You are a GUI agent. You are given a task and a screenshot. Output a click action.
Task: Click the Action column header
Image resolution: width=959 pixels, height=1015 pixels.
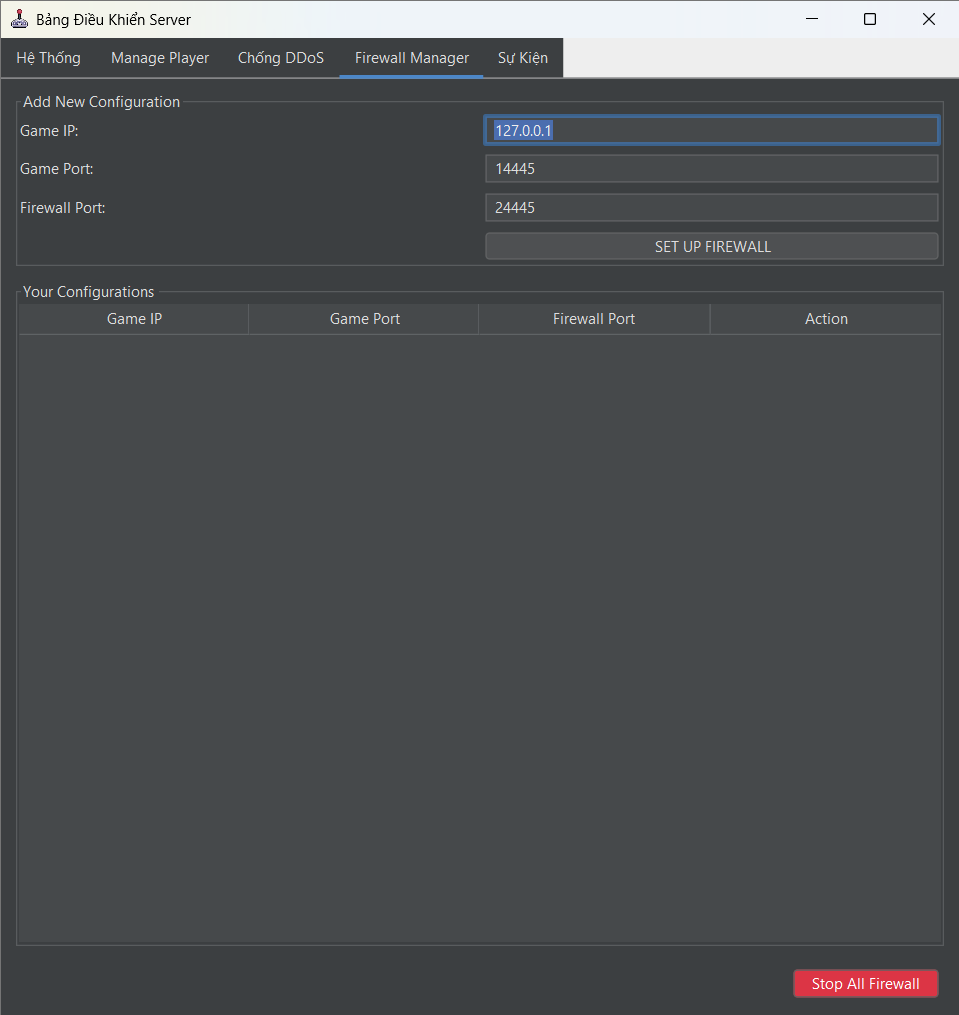pyautogui.click(x=826, y=319)
